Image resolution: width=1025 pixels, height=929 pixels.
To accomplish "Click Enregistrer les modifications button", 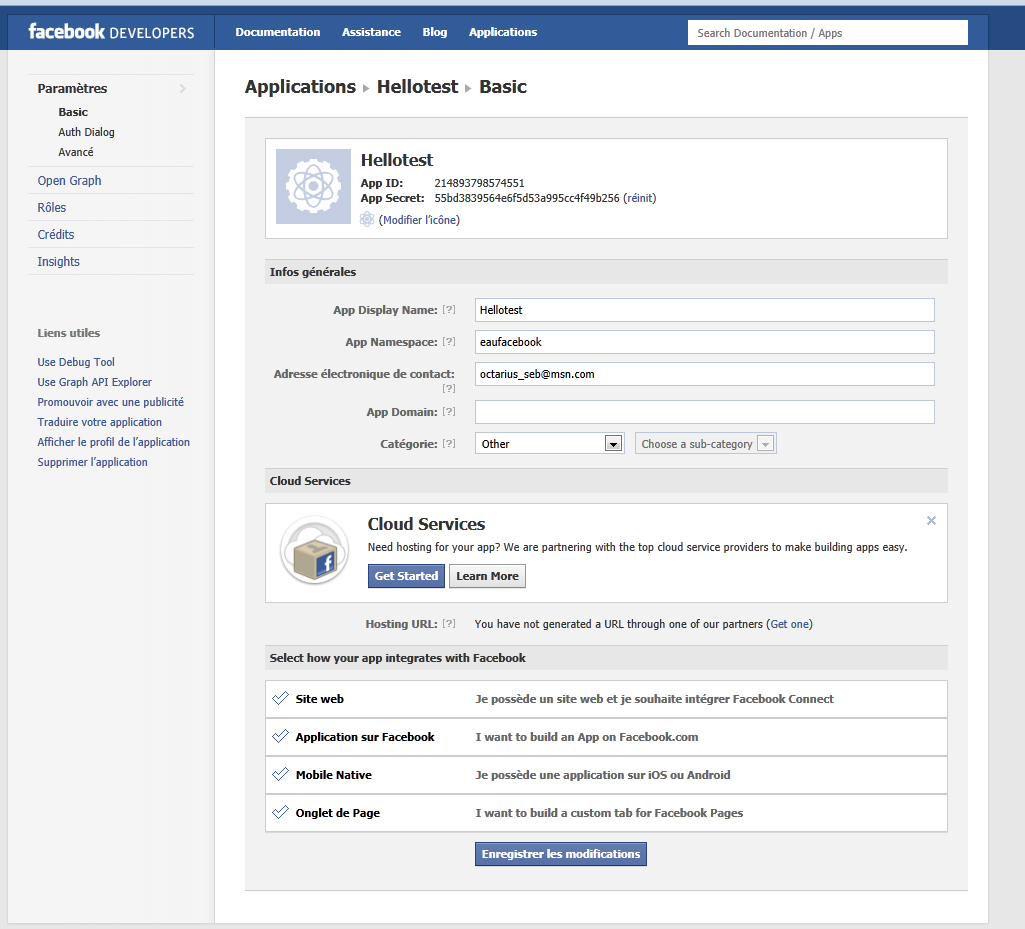I will pos(561,854).
